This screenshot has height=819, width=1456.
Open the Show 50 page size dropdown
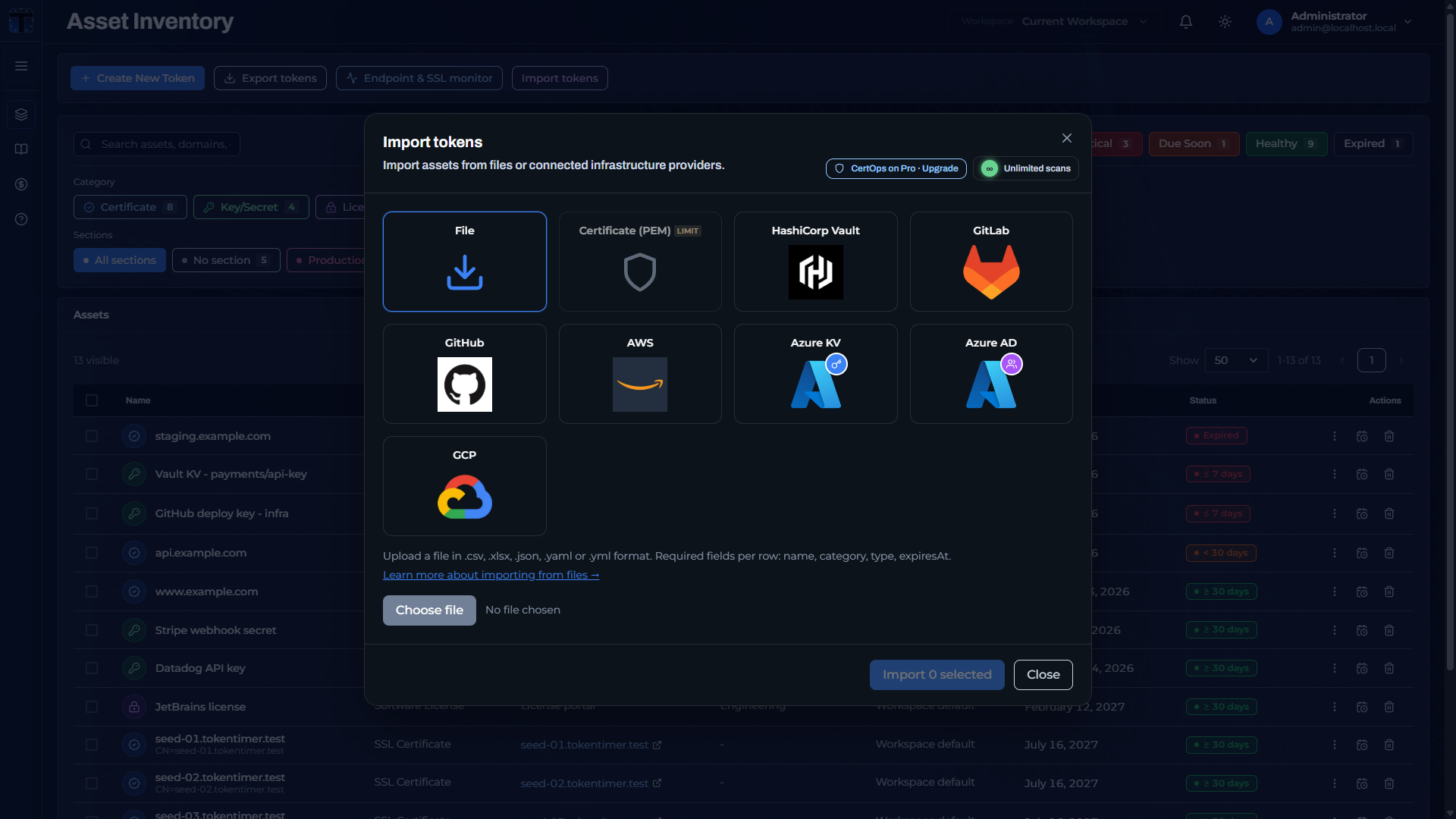[x=1236, y=360]
